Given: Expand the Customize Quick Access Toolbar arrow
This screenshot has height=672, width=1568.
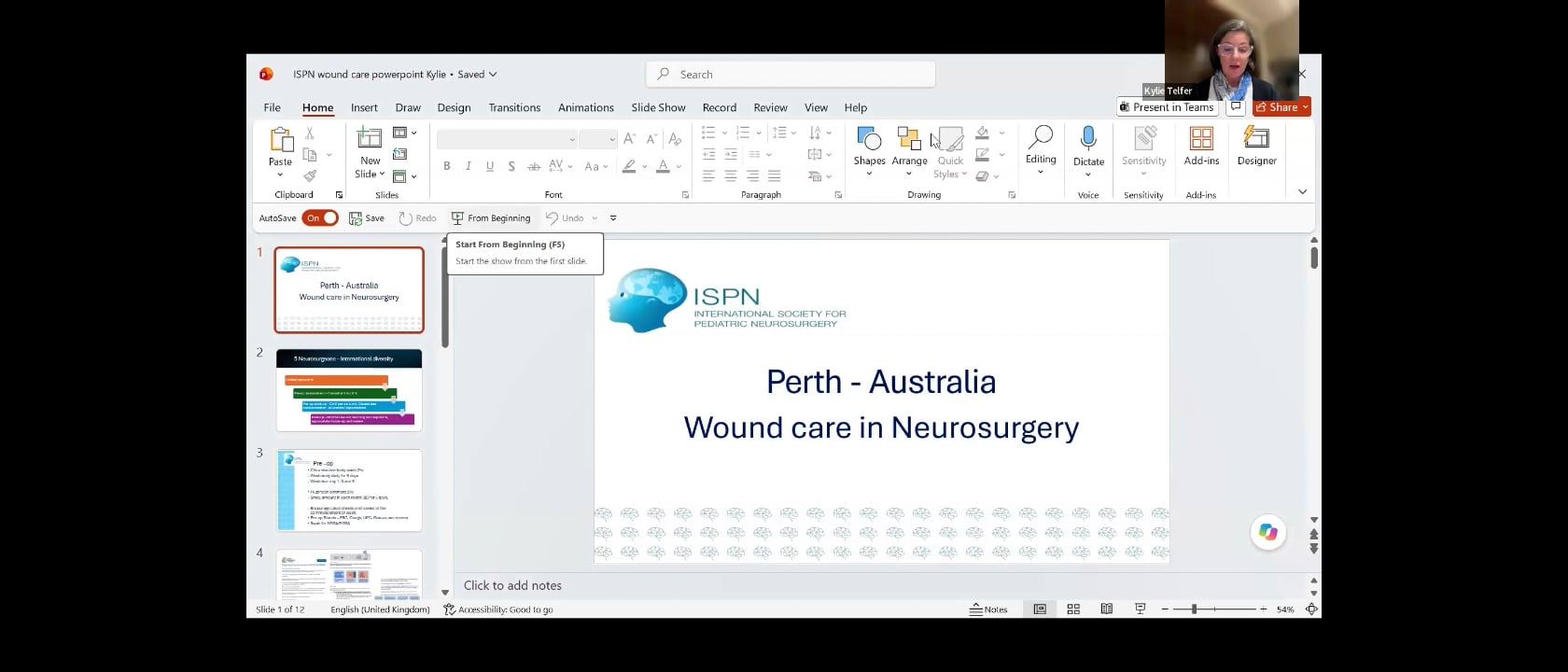Looking at the screenshot, I should (x=613, y=218).
